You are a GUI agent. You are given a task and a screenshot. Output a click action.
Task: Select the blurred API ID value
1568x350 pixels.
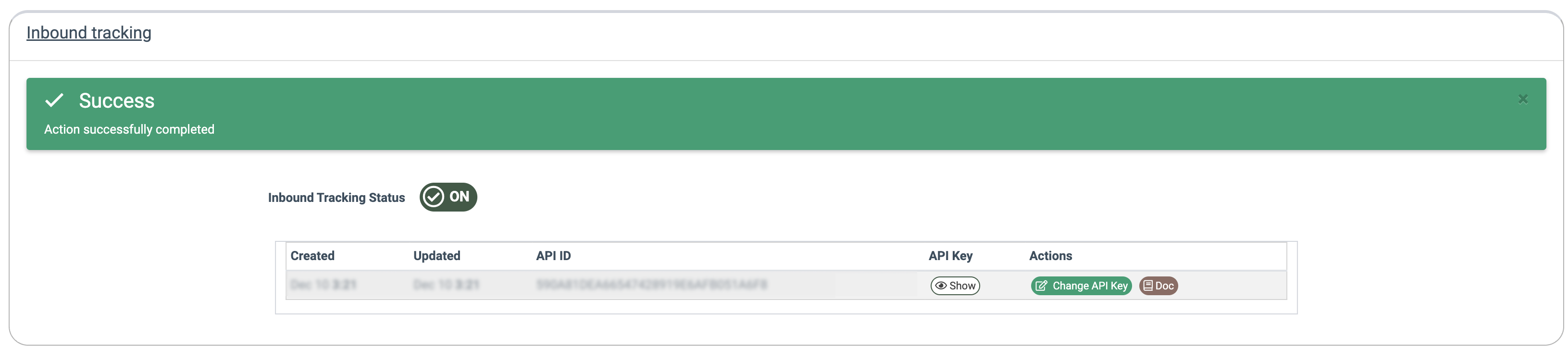point(651,284)
